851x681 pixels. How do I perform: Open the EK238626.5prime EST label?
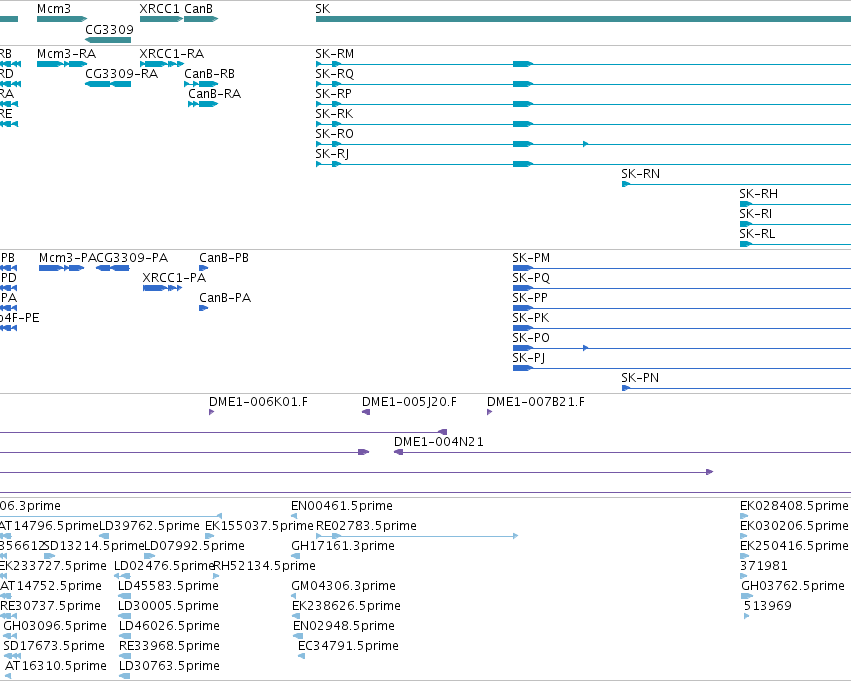(x=346, y=607)
